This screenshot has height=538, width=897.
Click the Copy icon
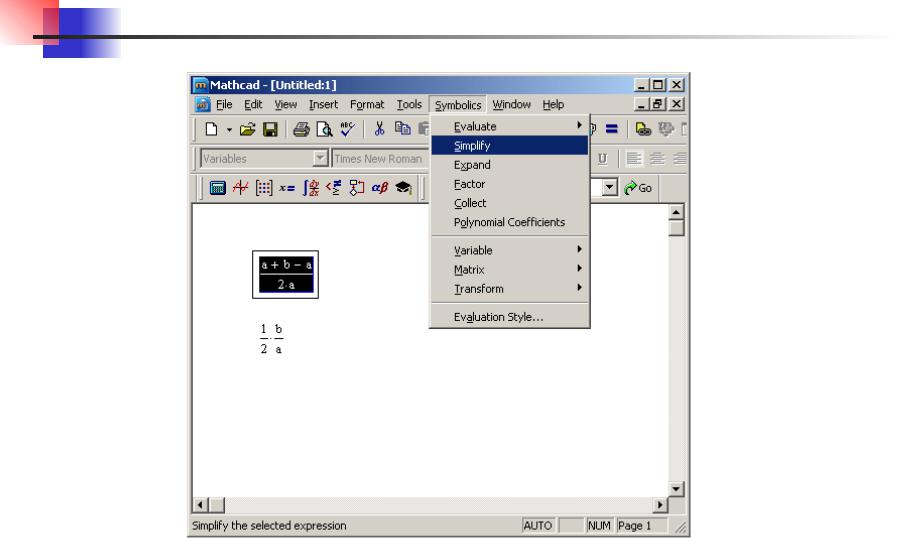coord(403,129)
